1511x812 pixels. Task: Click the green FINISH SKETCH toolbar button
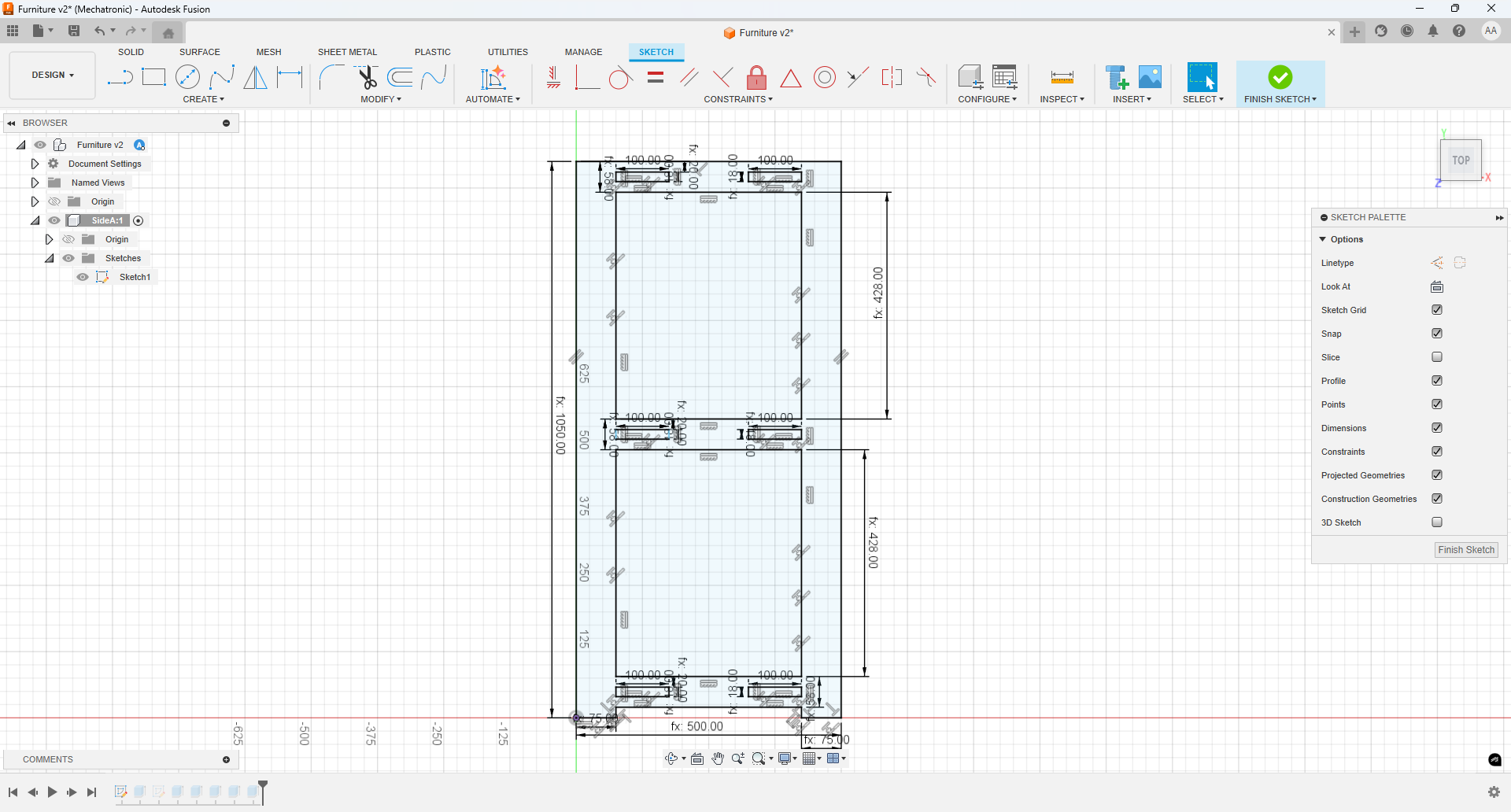(x=1280, y=83)
